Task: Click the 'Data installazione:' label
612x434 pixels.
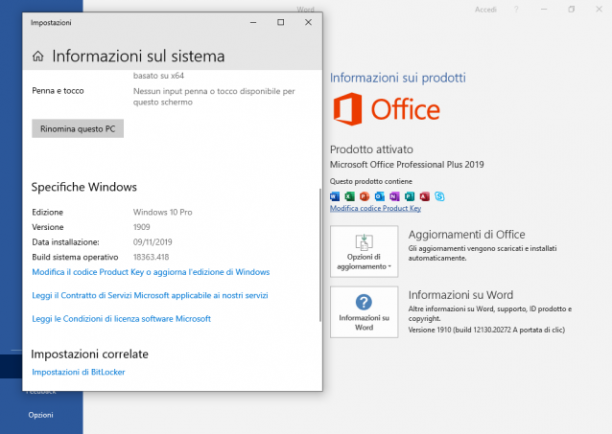Action: [66, 242]
